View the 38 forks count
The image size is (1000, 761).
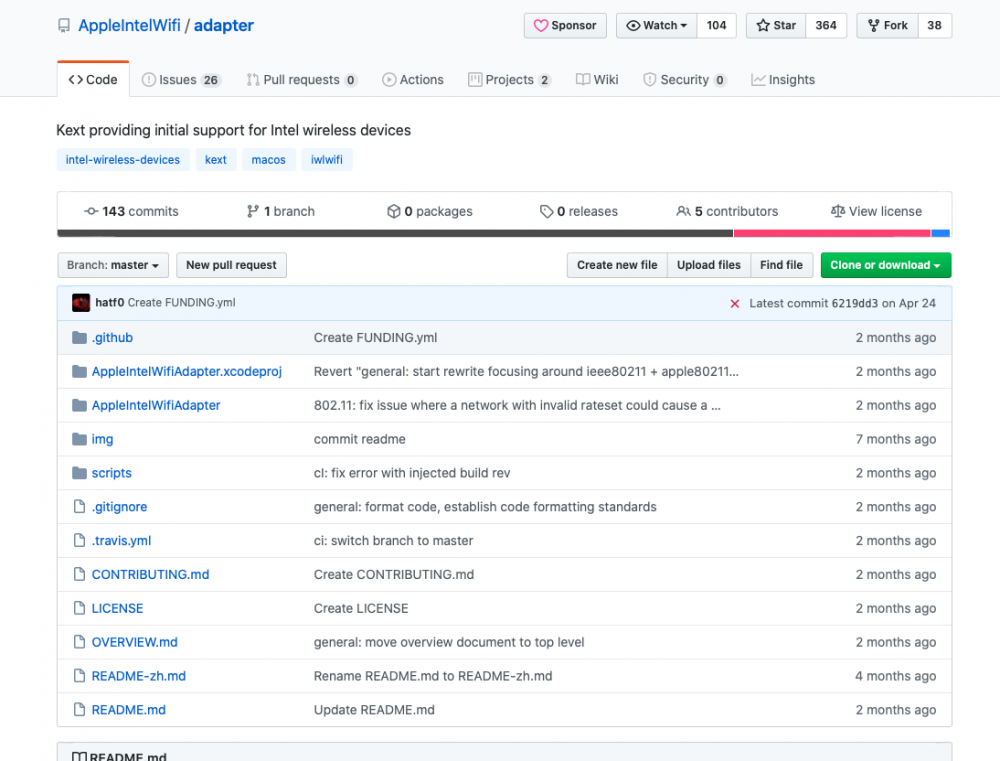point(934,26)
